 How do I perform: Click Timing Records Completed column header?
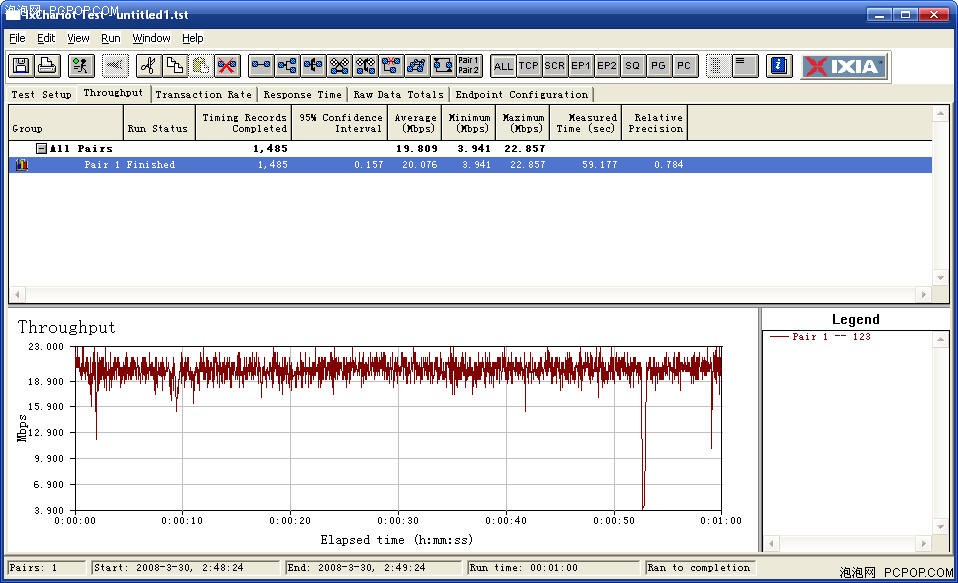[x=244, y=123]
